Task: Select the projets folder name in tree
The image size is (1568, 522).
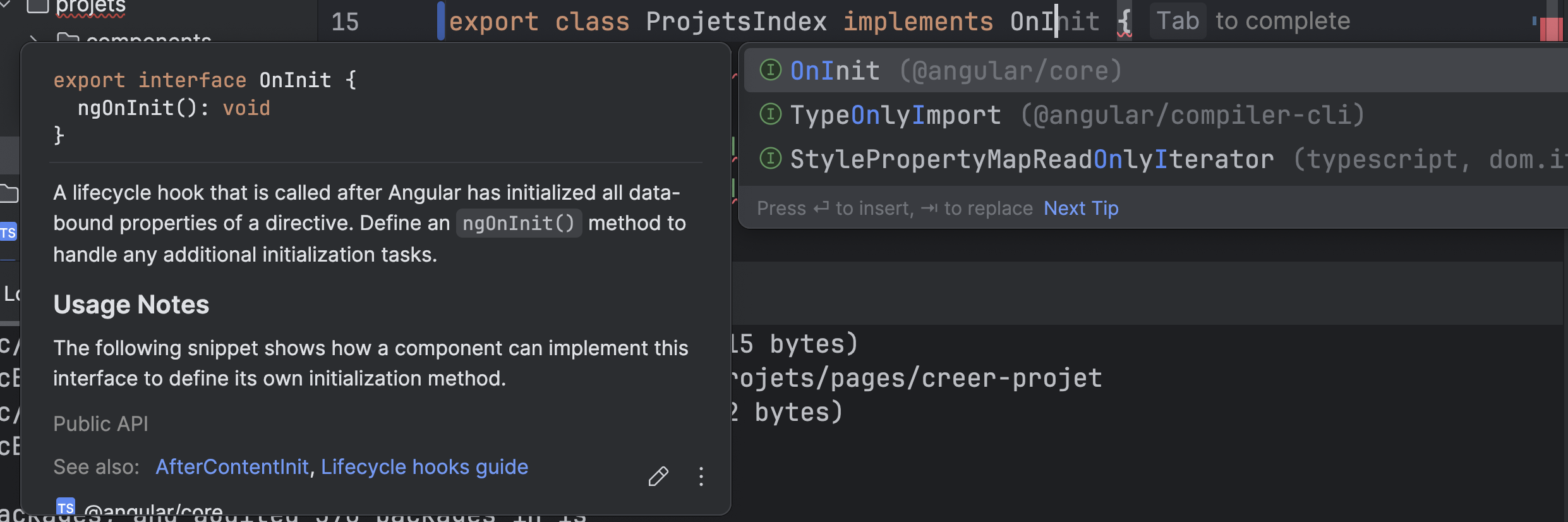Action: pyautogui.click(x=90, y=6)
